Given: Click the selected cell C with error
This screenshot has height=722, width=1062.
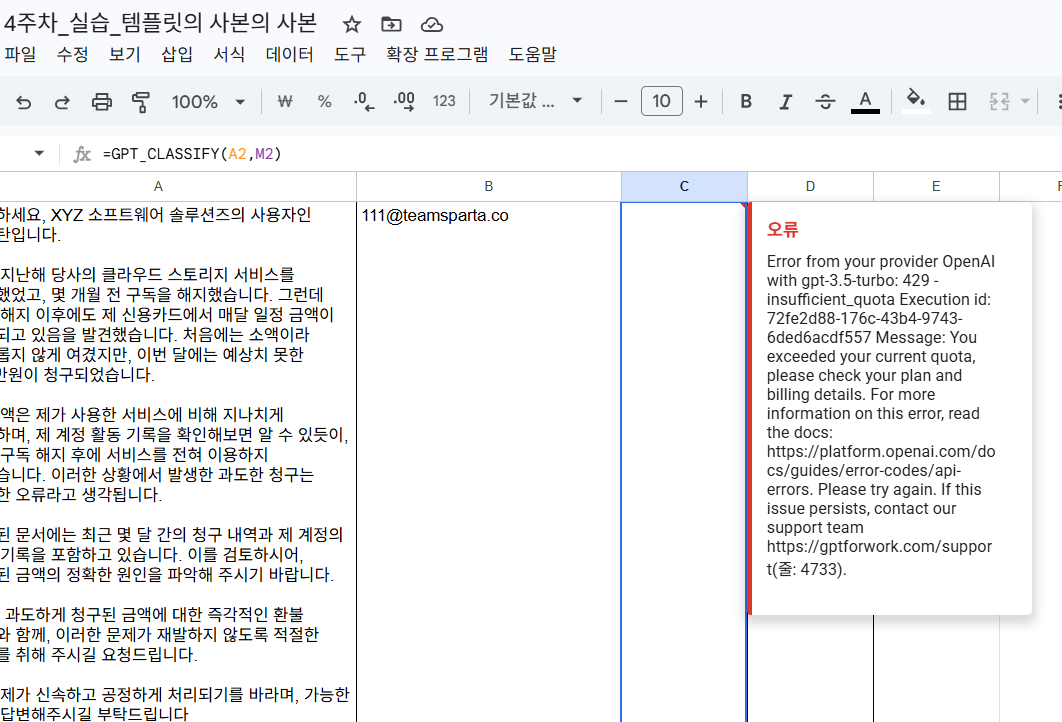Looking at the screenshot, I should [684, 462].
